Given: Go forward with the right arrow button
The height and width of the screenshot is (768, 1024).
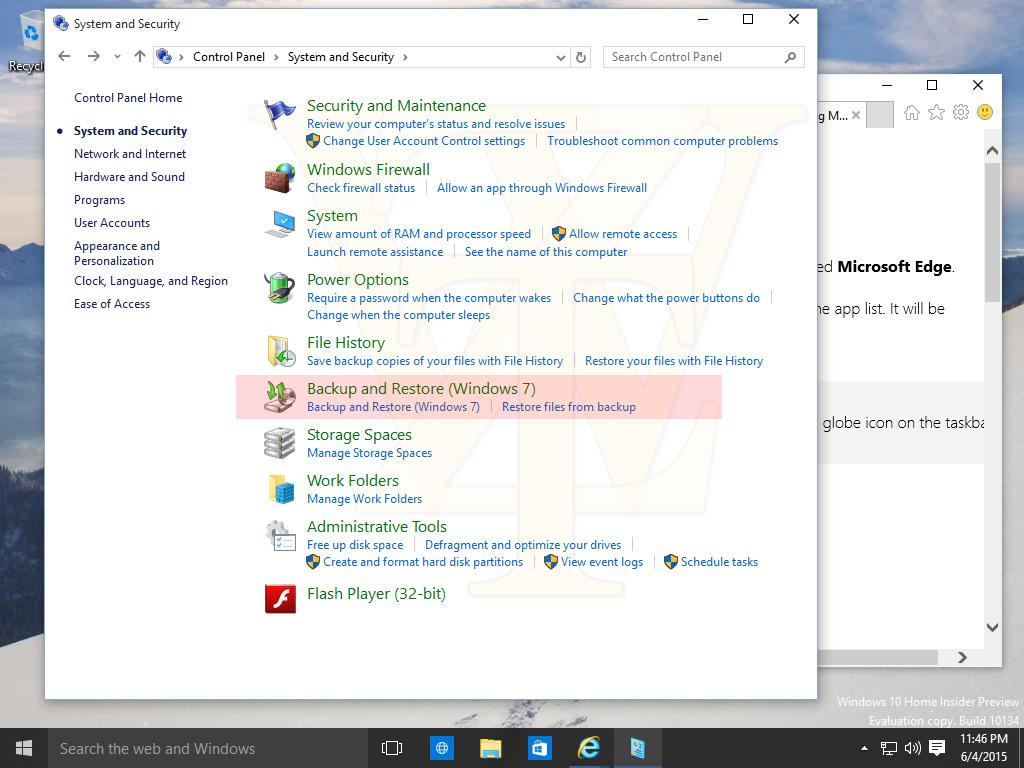Looking at the screenshot, I should pyautogui.click(x=93, y=57).
